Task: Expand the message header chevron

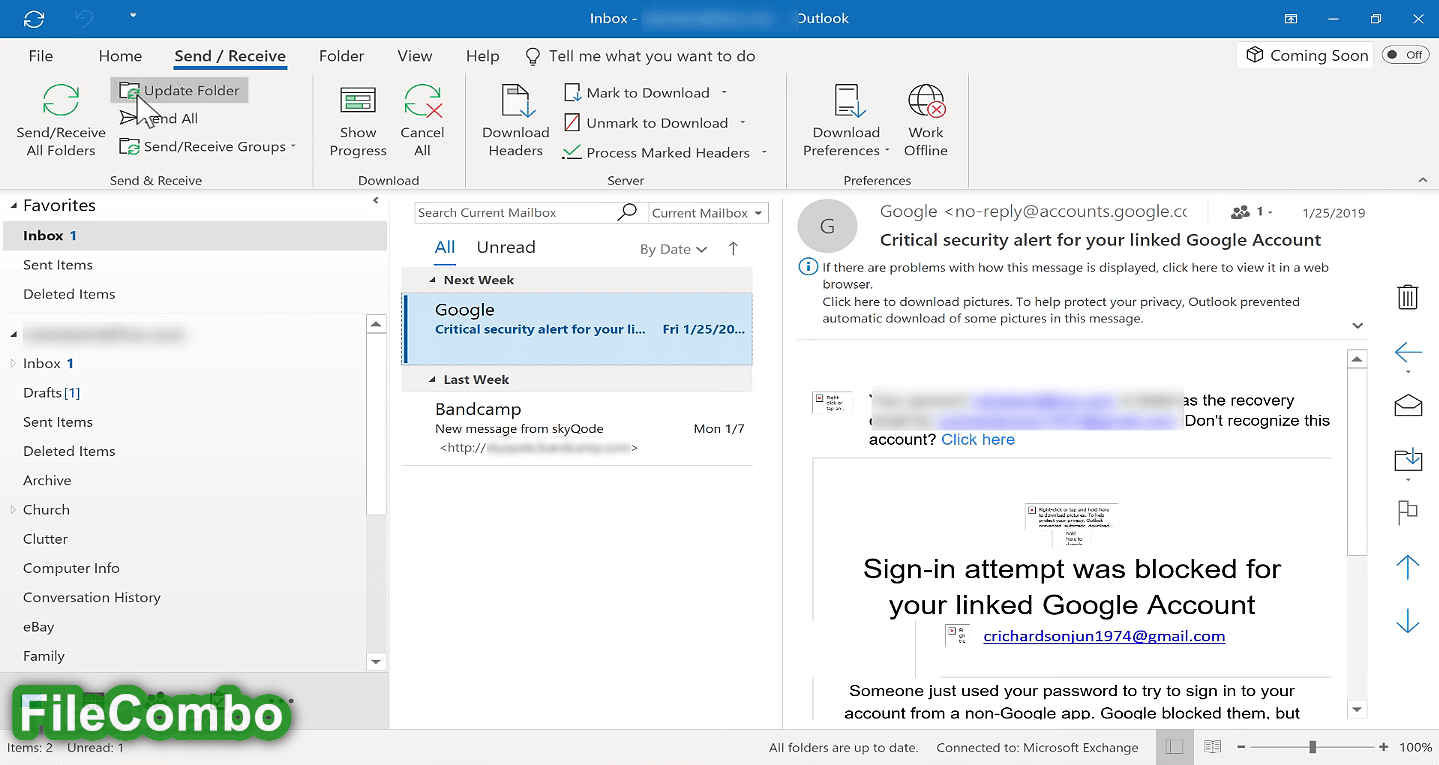Action: pos(1358,325)
